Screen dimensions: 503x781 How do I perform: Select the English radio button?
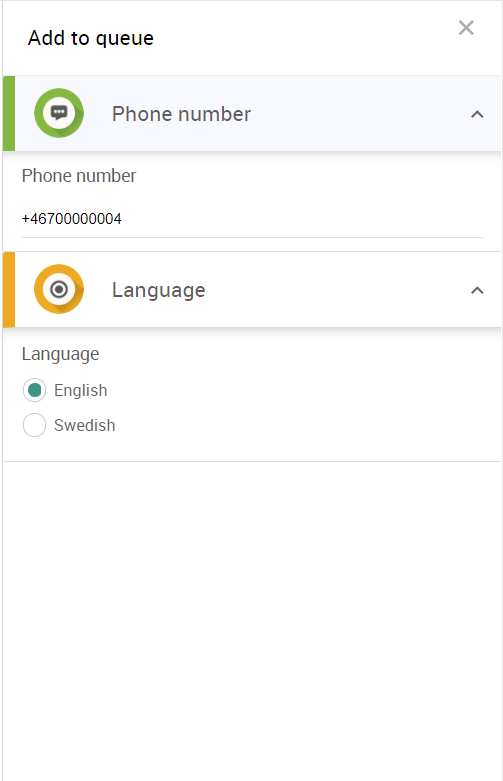coord(34,390)
